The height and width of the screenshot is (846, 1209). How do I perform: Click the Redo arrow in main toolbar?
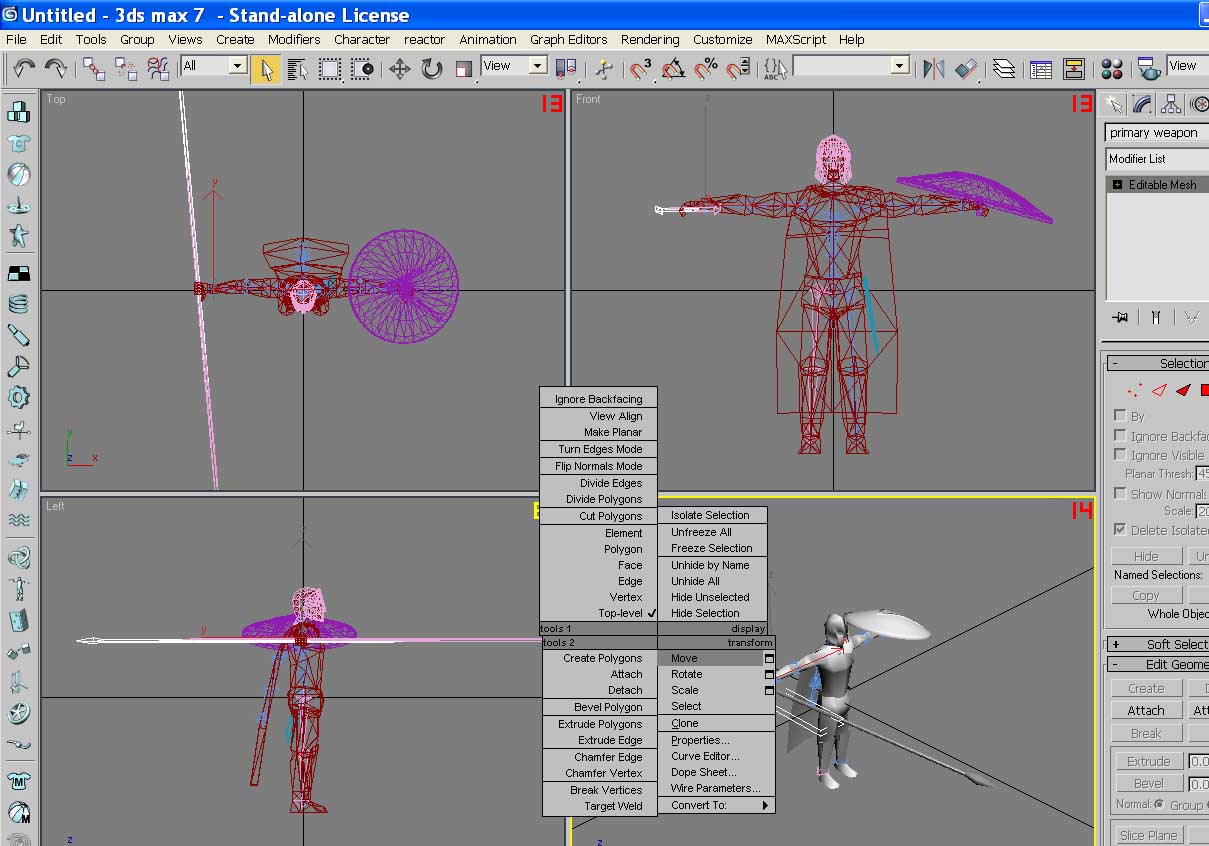[56, 68]
